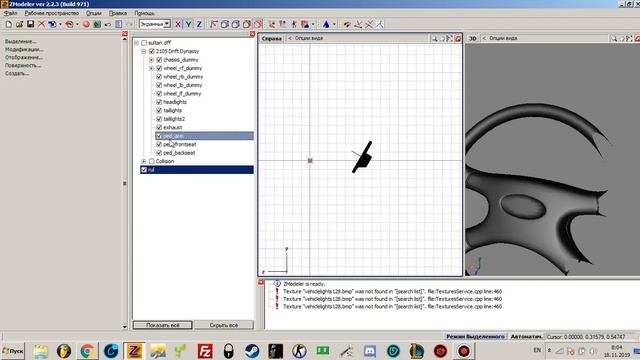
Task: Select the taillights tree row
Action: [x=173, y=111]
